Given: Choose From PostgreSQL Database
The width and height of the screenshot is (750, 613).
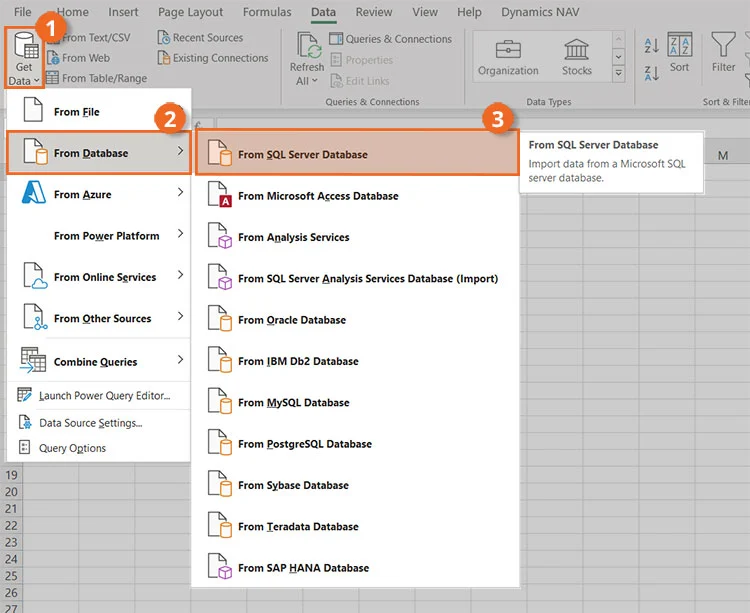Looking at the screenshot, I should (355, 444).
